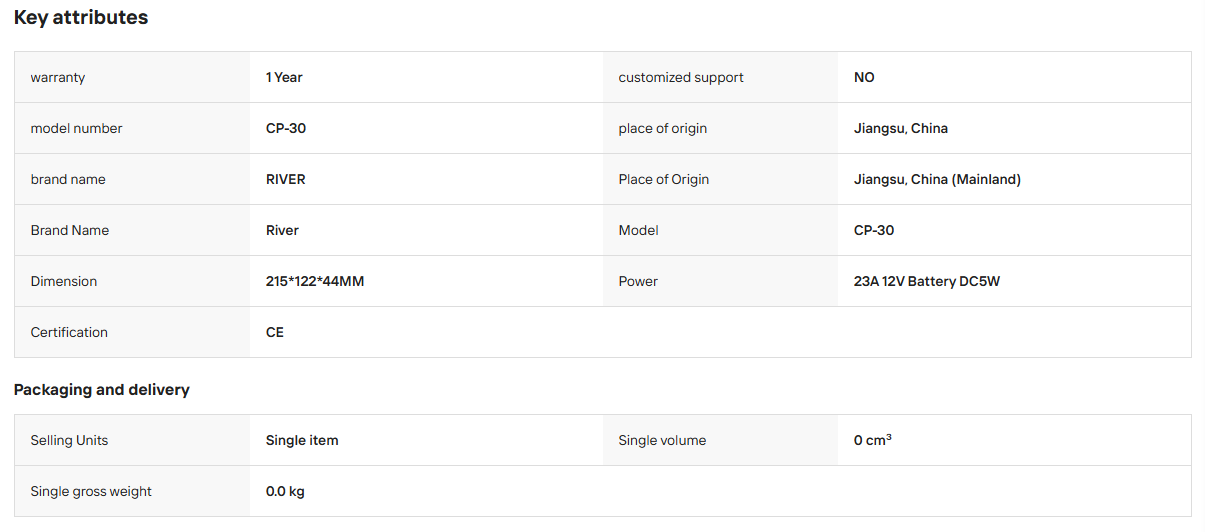Click the customized support value NO

click(x=864, y=77)
